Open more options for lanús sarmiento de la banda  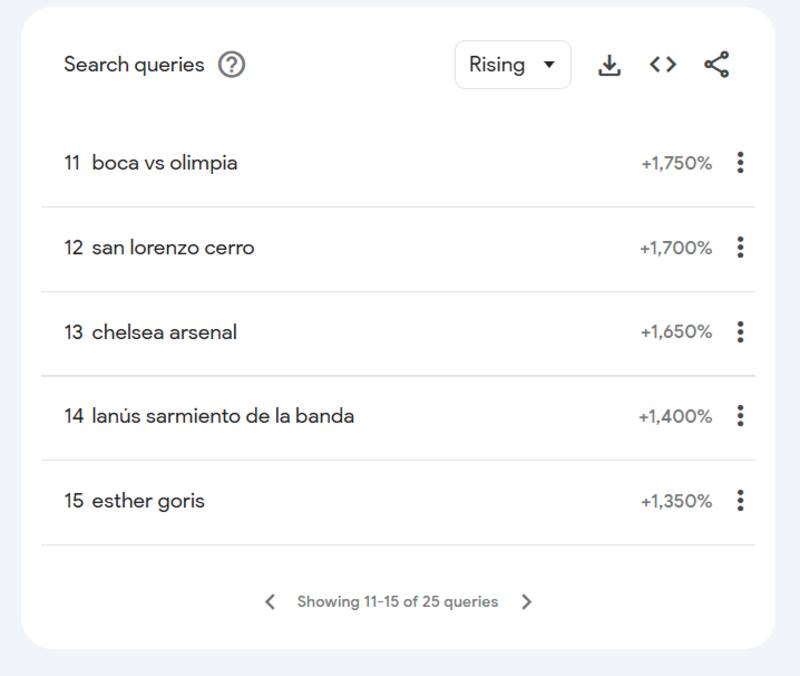740,416
